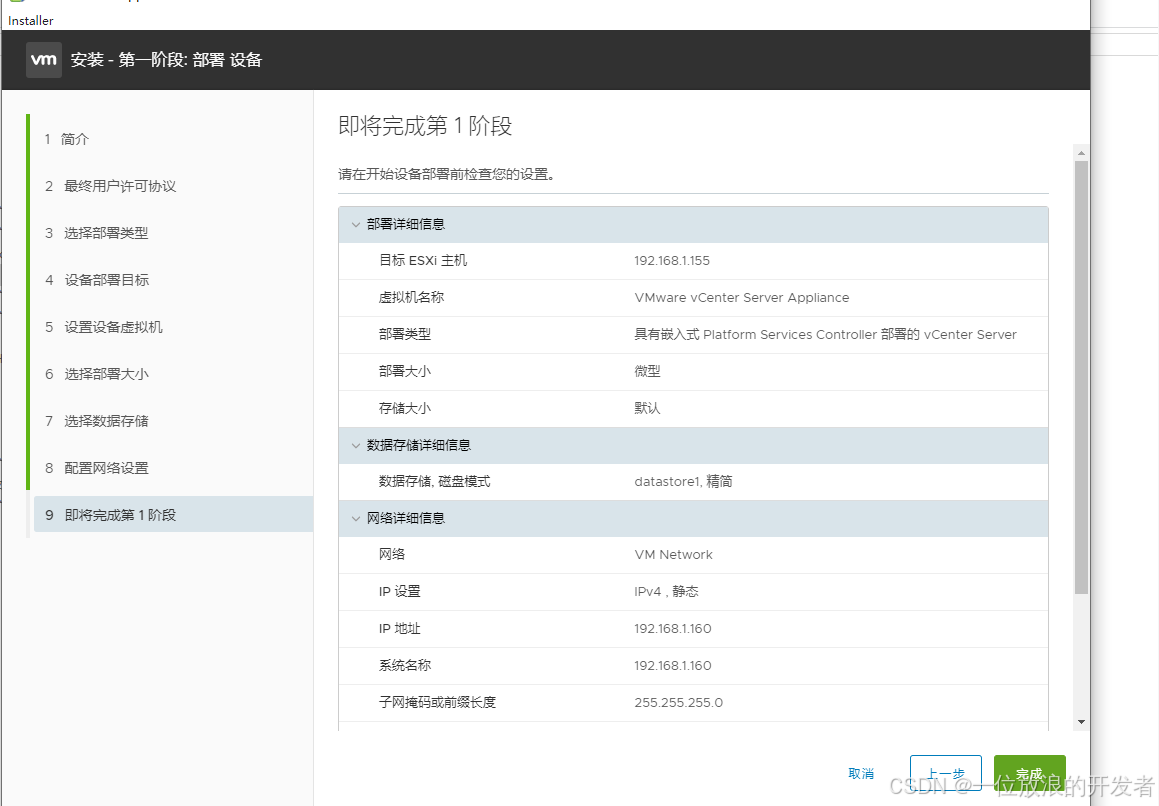
Task: Click the 数据存储, 磁盘模式 label
Action: point(434,481)
